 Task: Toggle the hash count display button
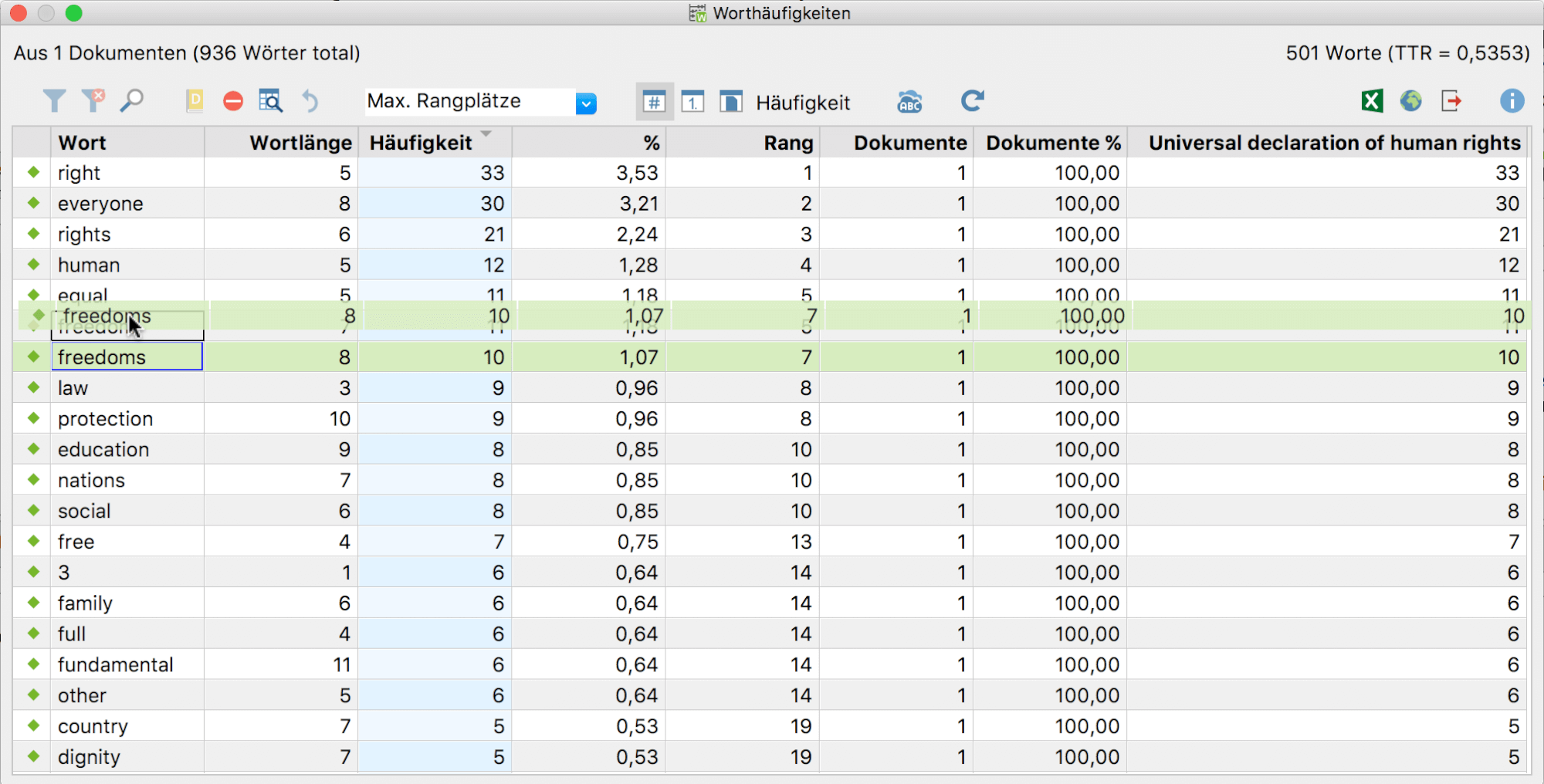coord(654,102)
